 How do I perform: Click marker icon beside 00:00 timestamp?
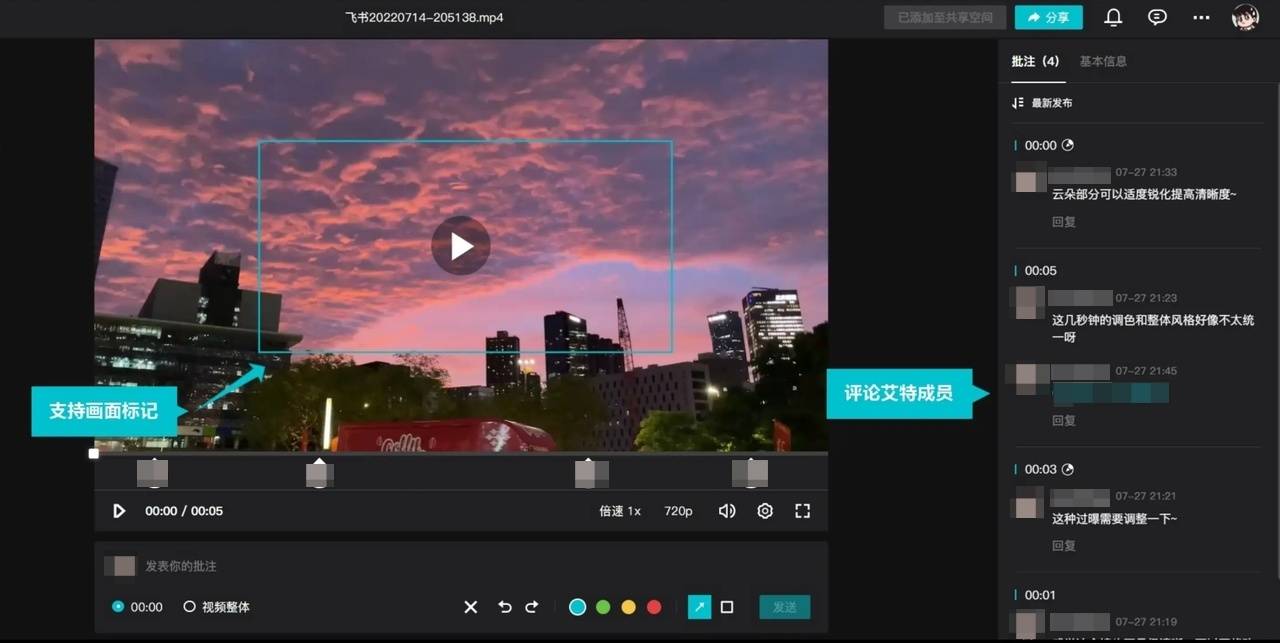tap(1068, 145)
